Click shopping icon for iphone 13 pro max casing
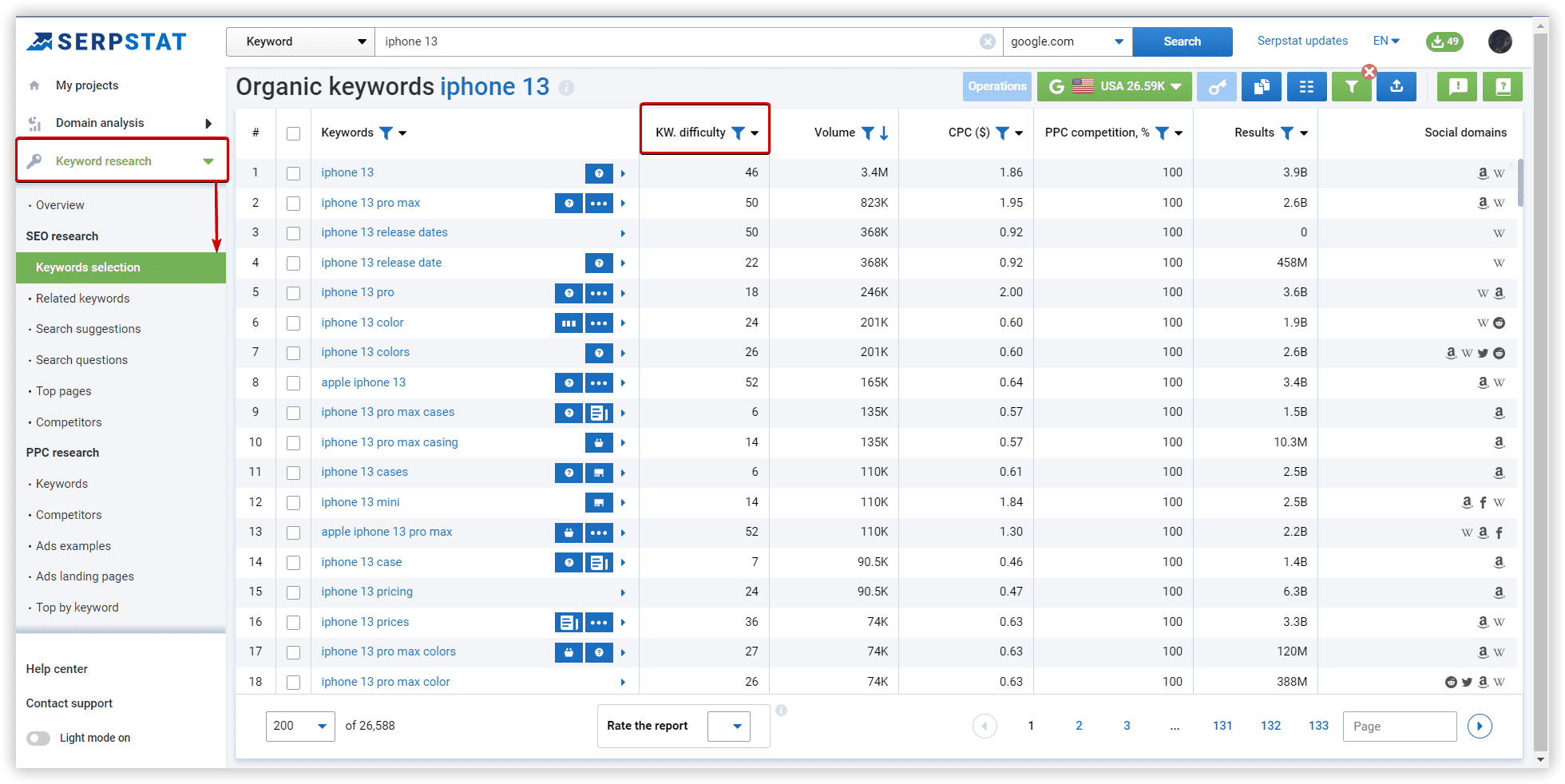The height and width of the screenshot is (784, 1565). coord(599,443)
